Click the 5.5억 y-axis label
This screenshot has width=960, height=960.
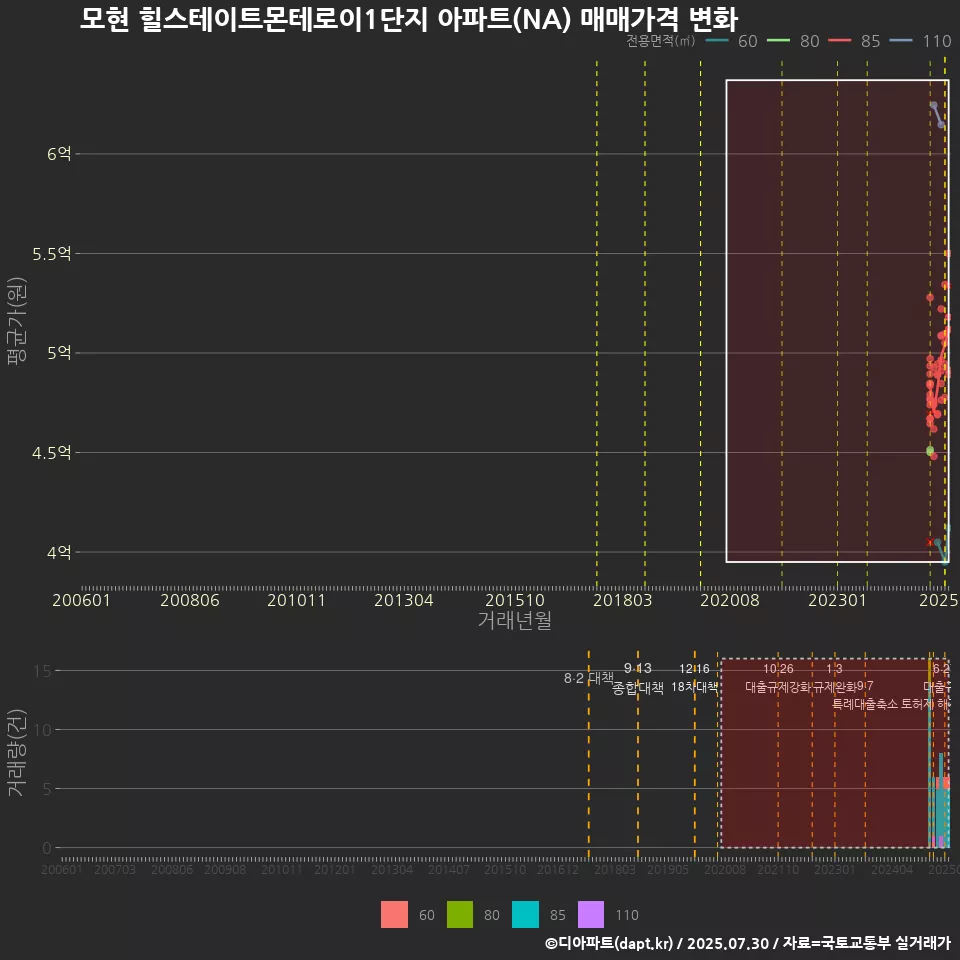coord(51,253)
